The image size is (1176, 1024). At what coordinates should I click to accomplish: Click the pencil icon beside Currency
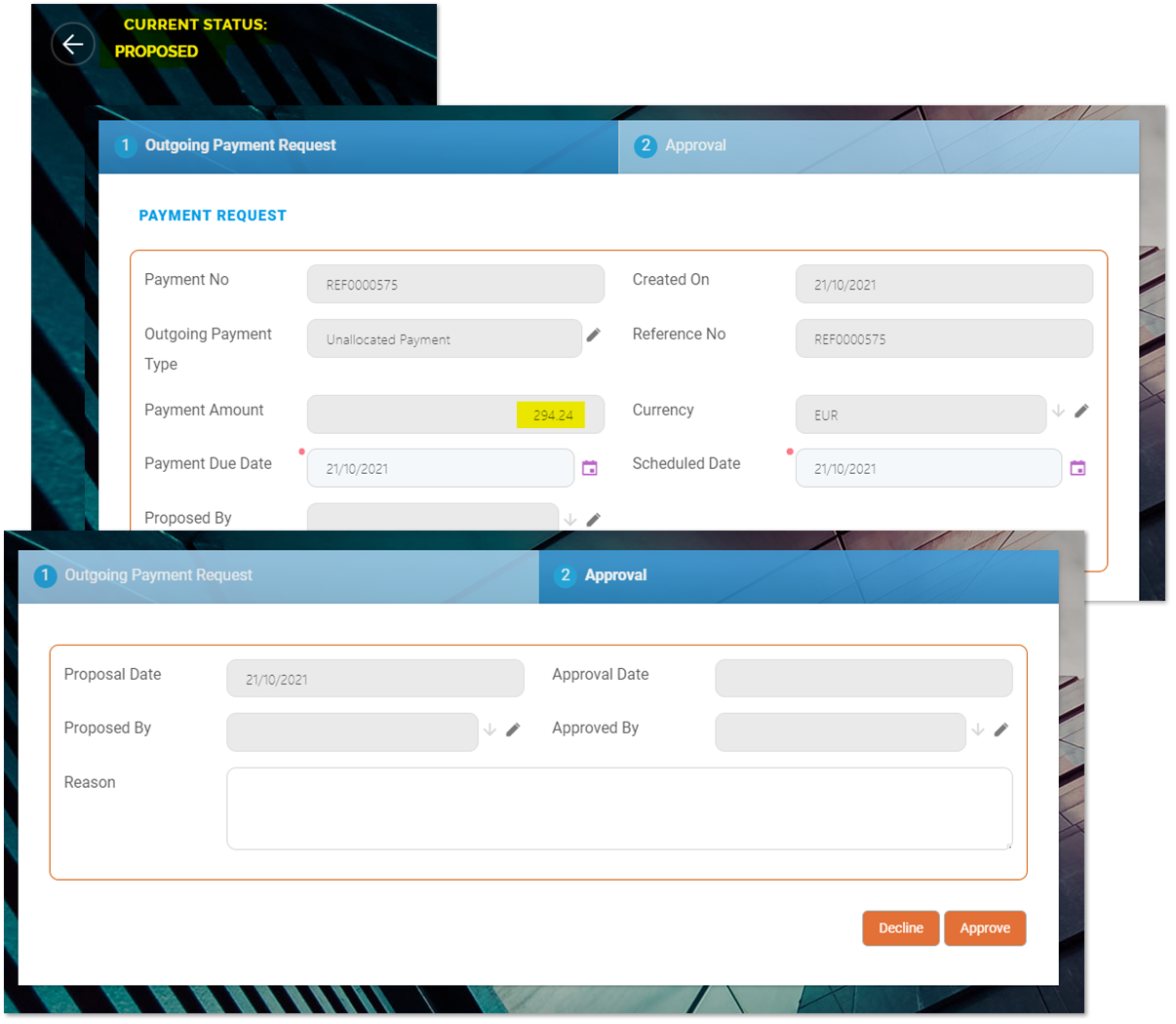pos(1081,411)
